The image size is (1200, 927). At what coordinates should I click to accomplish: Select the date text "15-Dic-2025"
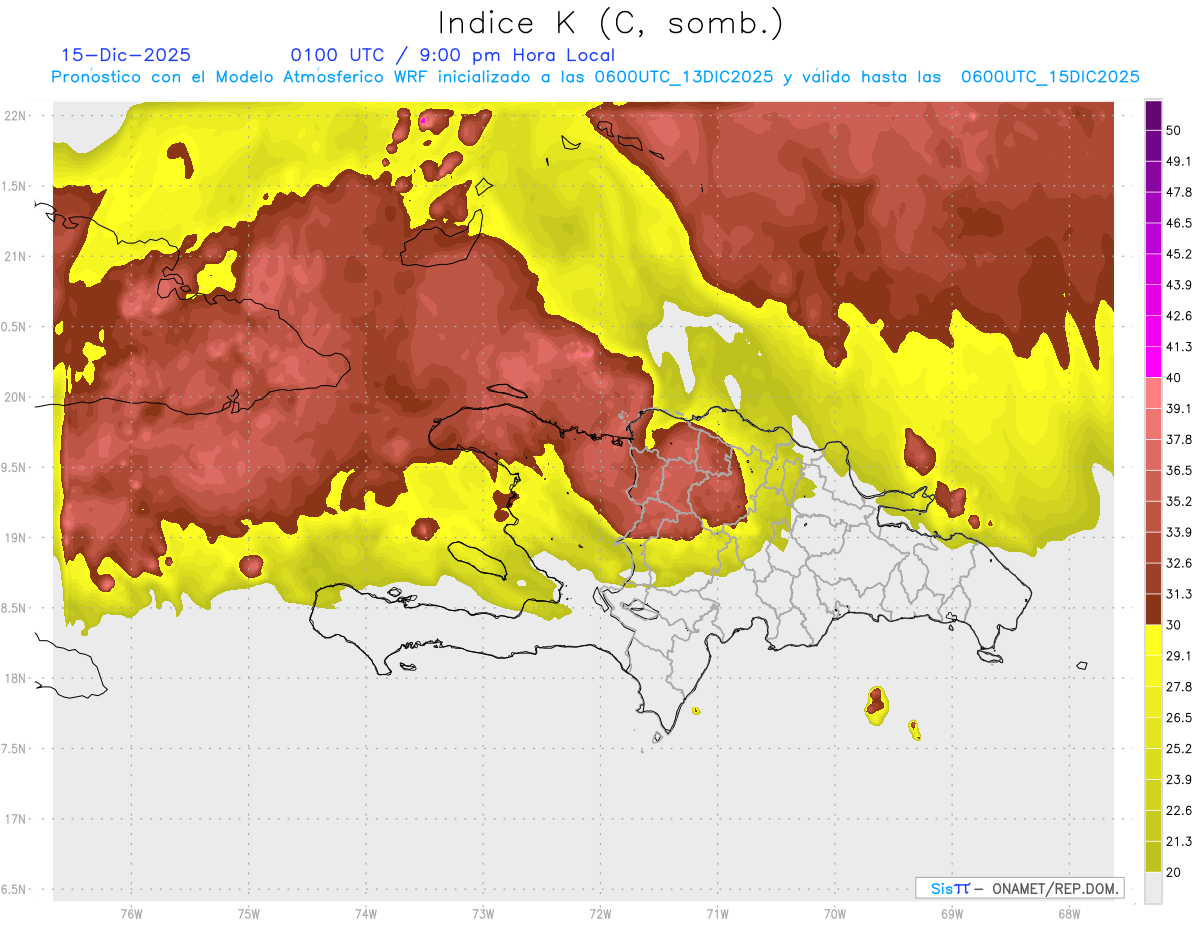pos(126,55)
